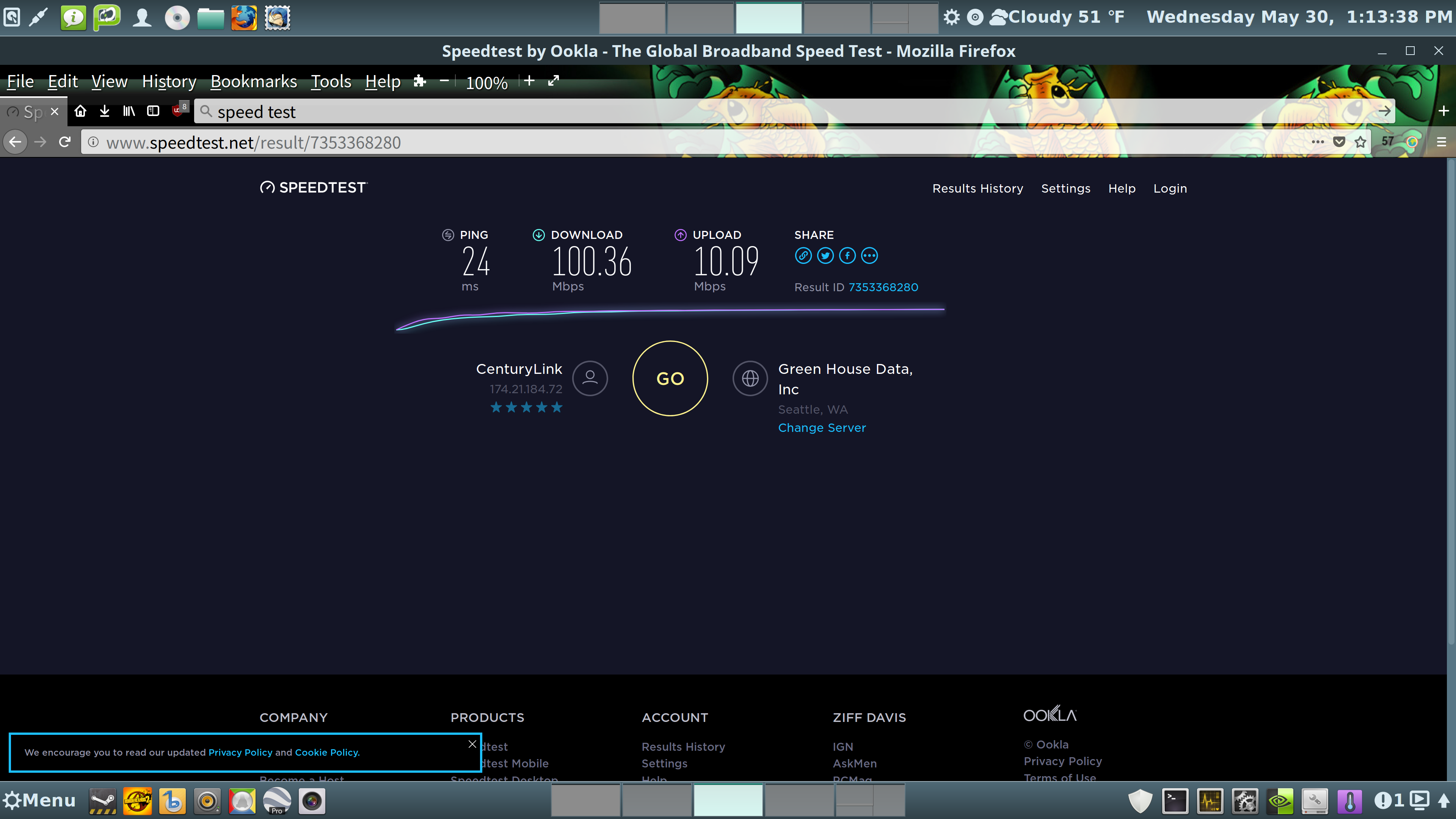1456x819 pixels.
Task: Open Results History in the footer Account column
Action: tap(683, 747)
